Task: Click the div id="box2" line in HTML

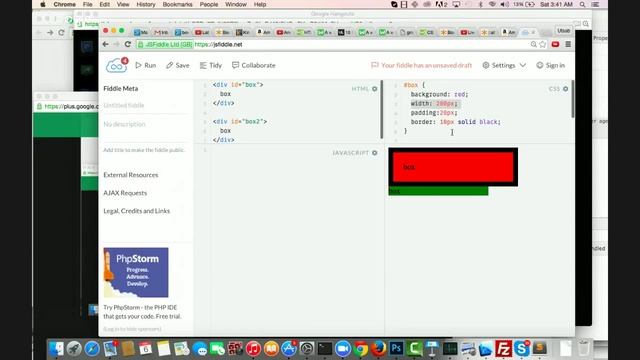Action: point(240,122)
